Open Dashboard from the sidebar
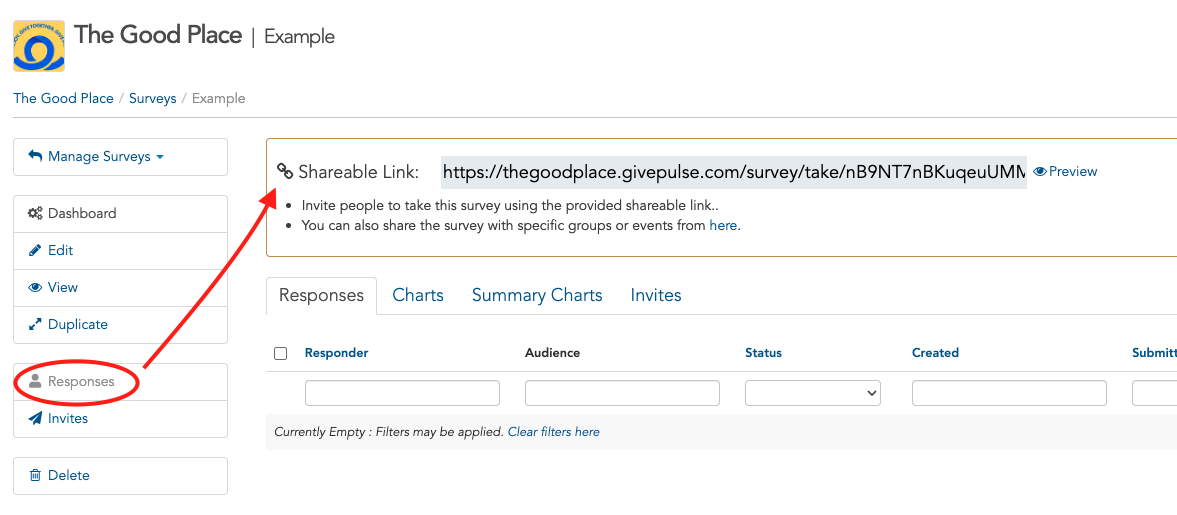 click(x=120, y=214)
